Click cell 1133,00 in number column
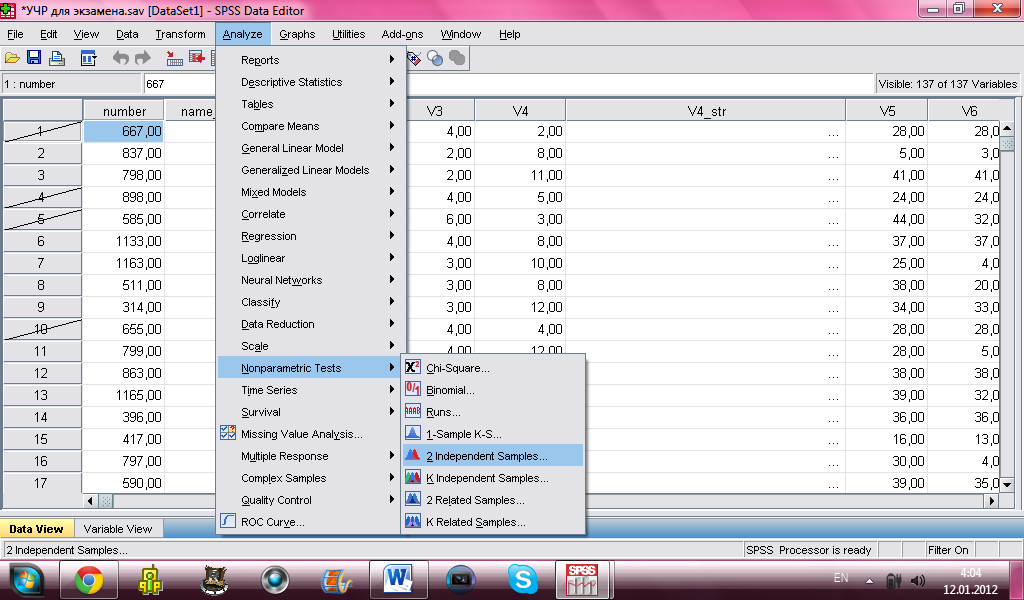The height and width of the screenshot is (600, 1024). [x=123, y=241]
